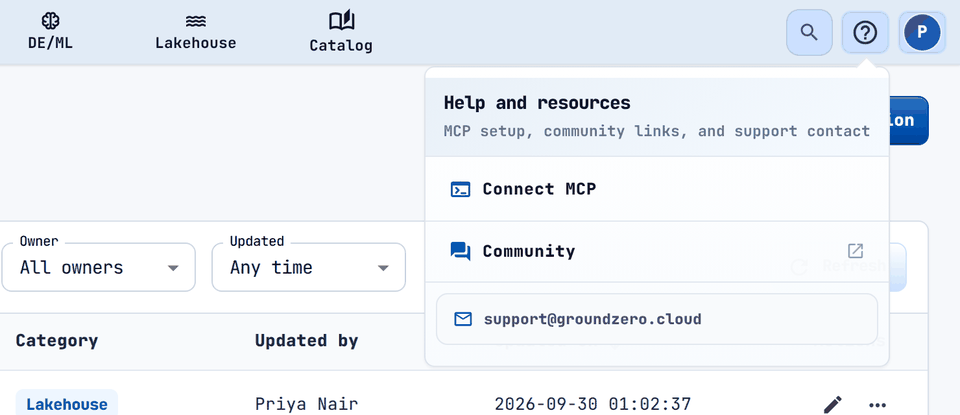Click the Community external-link icon
Viewport: 960px width, 415px height.
[x=855, y=251]
